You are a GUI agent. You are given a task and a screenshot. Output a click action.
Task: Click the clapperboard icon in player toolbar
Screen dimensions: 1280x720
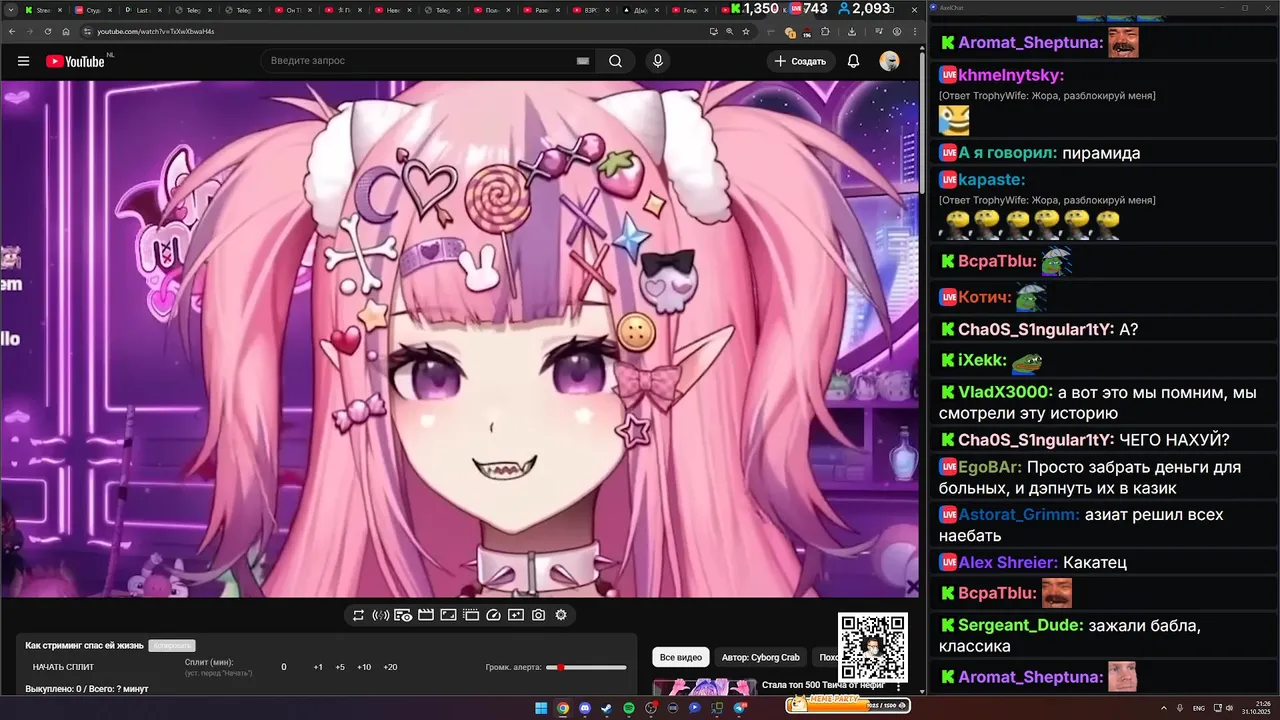point(425,615)
